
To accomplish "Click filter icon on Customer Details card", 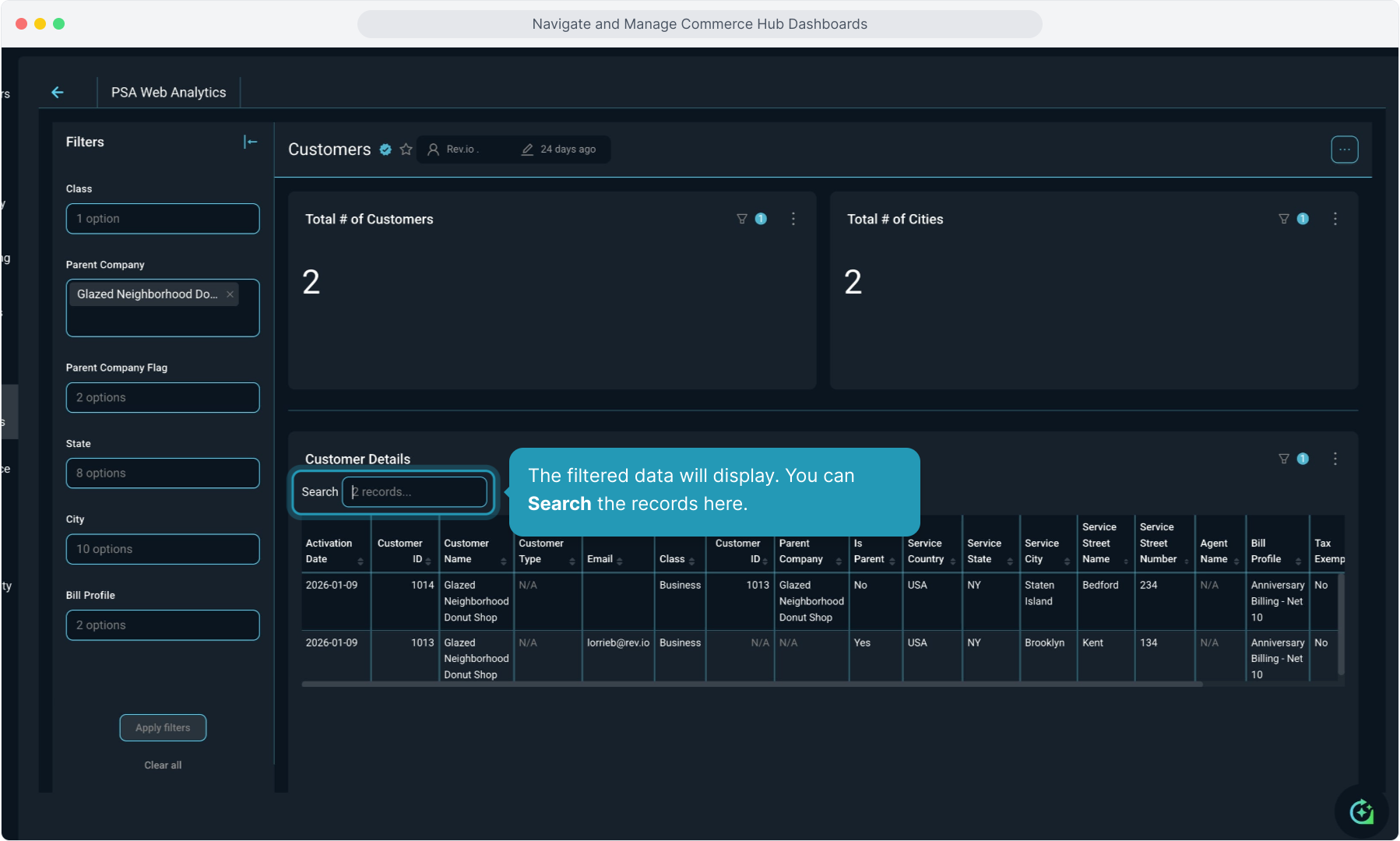I will pos(1284,459).
